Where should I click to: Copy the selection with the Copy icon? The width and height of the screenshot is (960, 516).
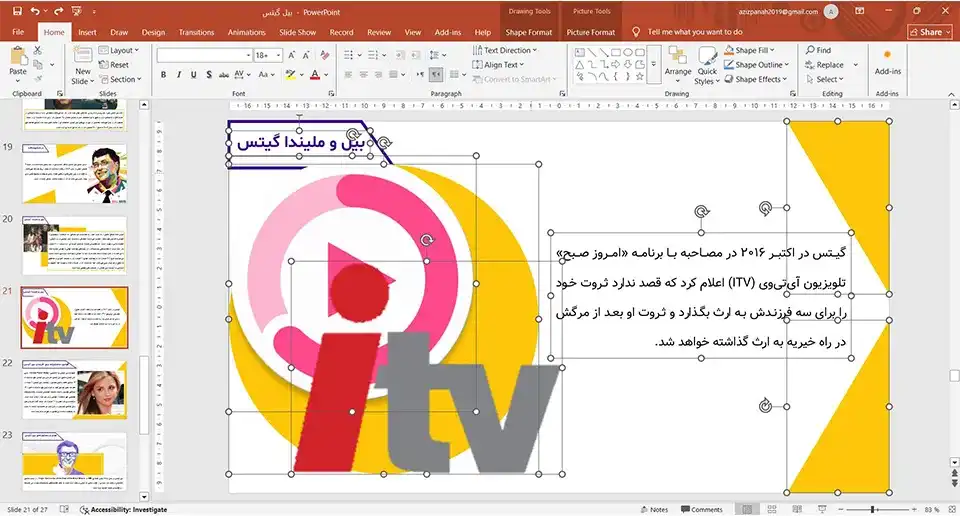click(38, 64)
